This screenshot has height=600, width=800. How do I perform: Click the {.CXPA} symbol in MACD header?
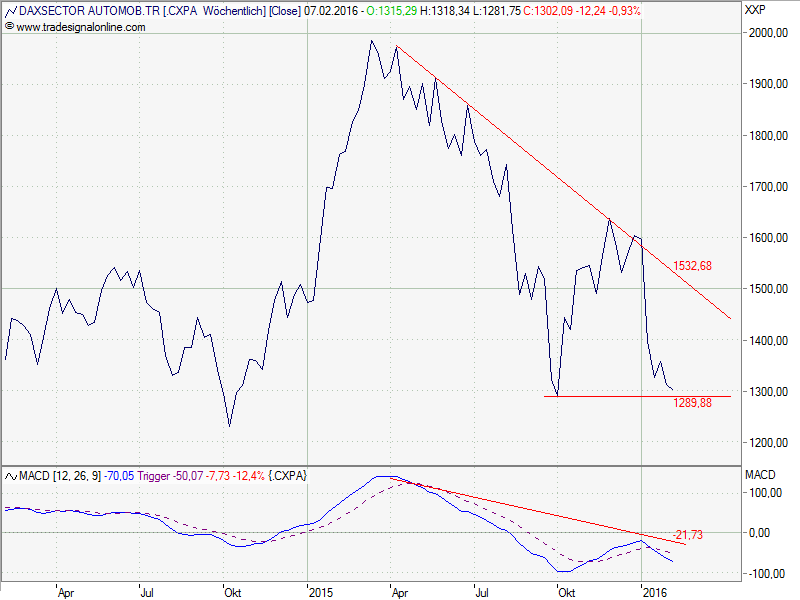(288, 476)
